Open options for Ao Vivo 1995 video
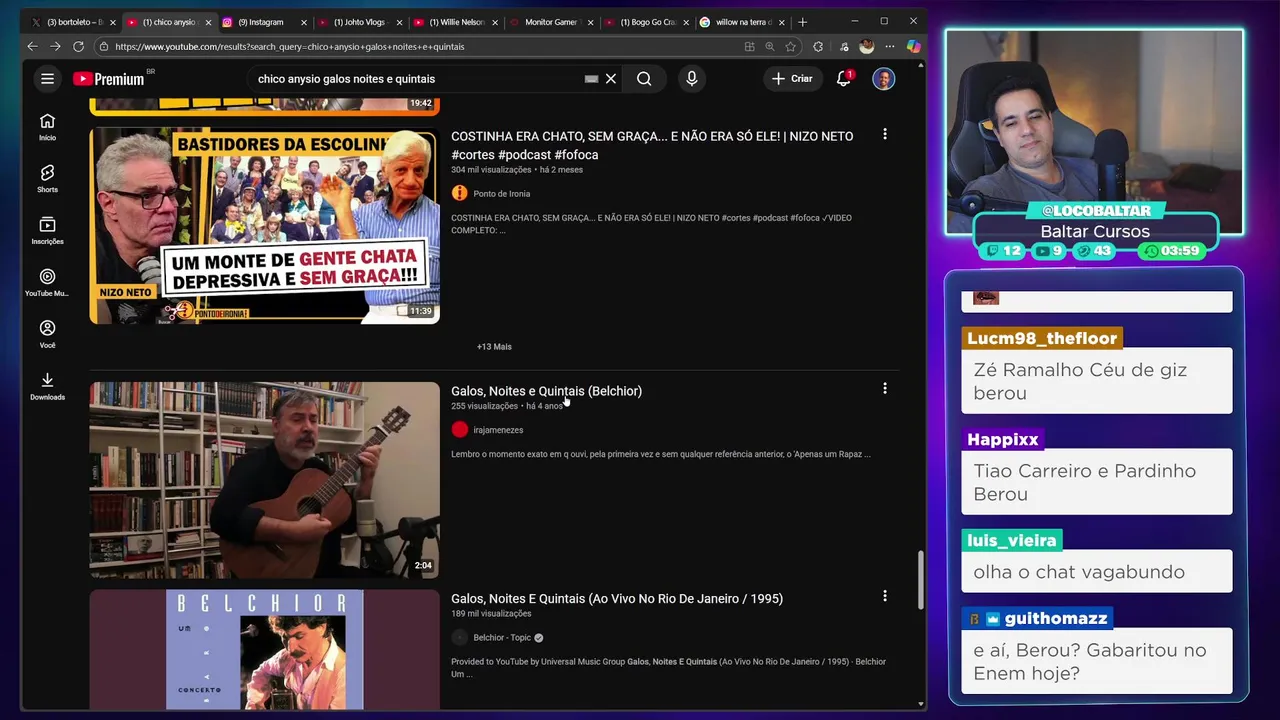The image size is (1280, 720). coord(884,596)
